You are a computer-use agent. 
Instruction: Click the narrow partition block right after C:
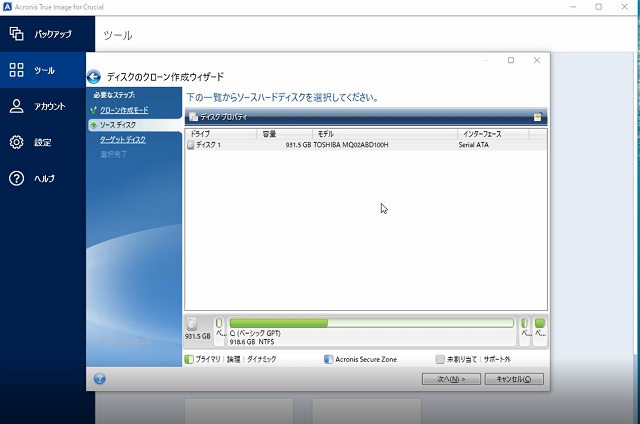tap(525, 331)
